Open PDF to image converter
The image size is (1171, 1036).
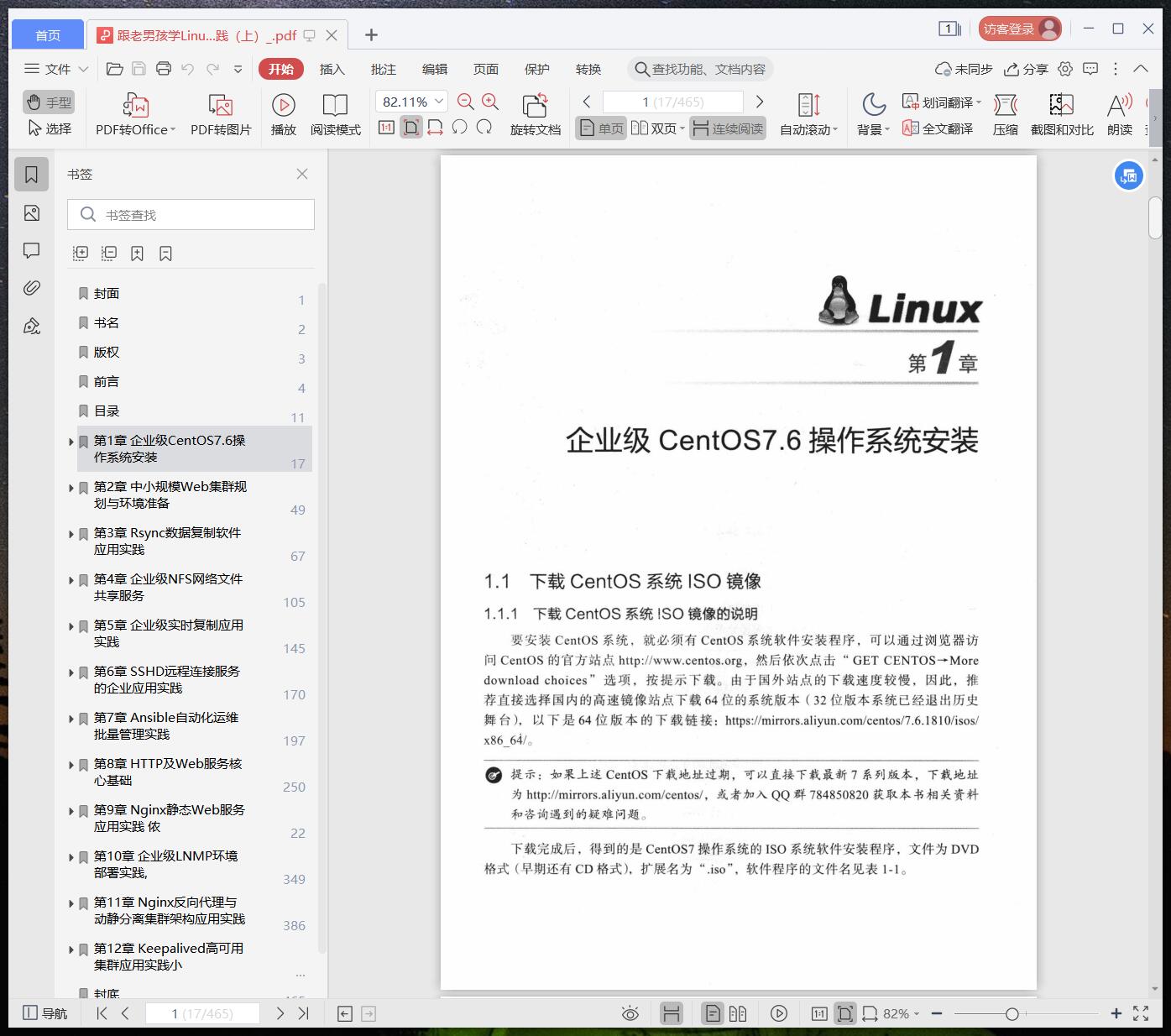coord(221,114)
